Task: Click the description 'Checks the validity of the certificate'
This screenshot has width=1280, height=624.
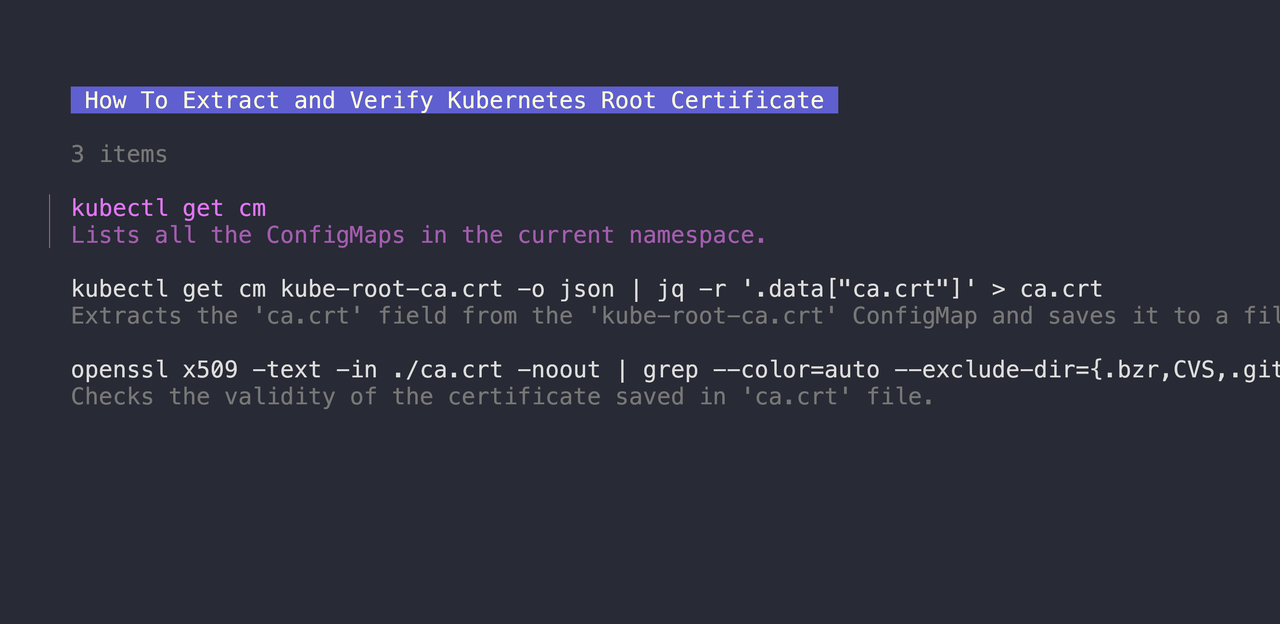Action: click(x=502, y=397)
